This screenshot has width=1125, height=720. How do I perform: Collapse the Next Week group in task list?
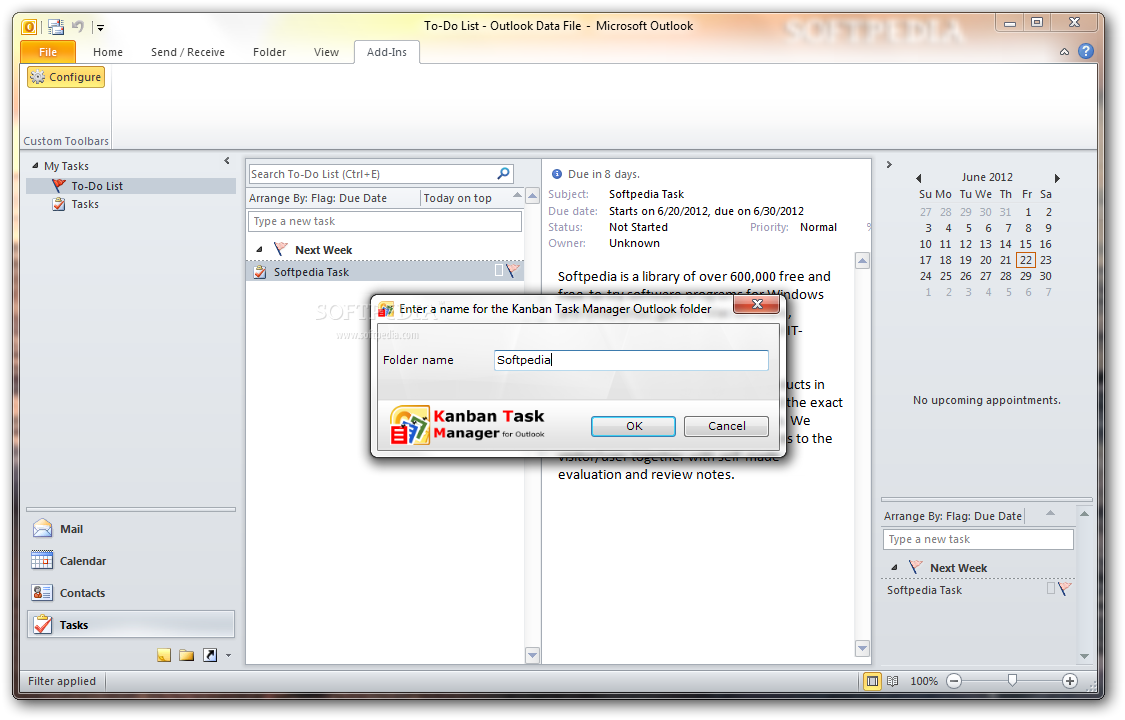259,250
